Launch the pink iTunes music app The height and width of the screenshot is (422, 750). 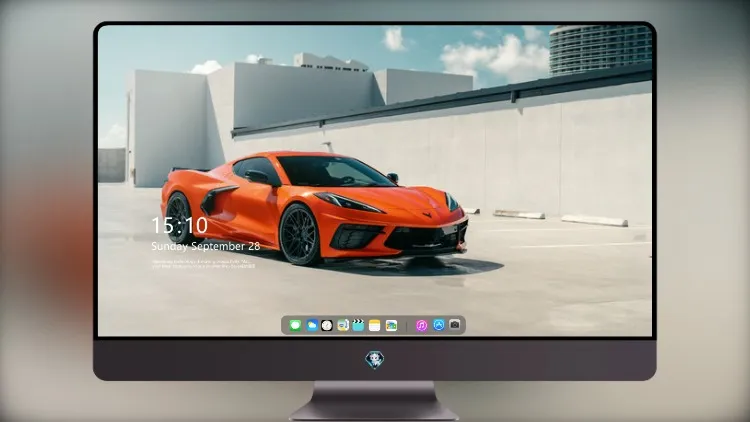(x=421, y=325)
